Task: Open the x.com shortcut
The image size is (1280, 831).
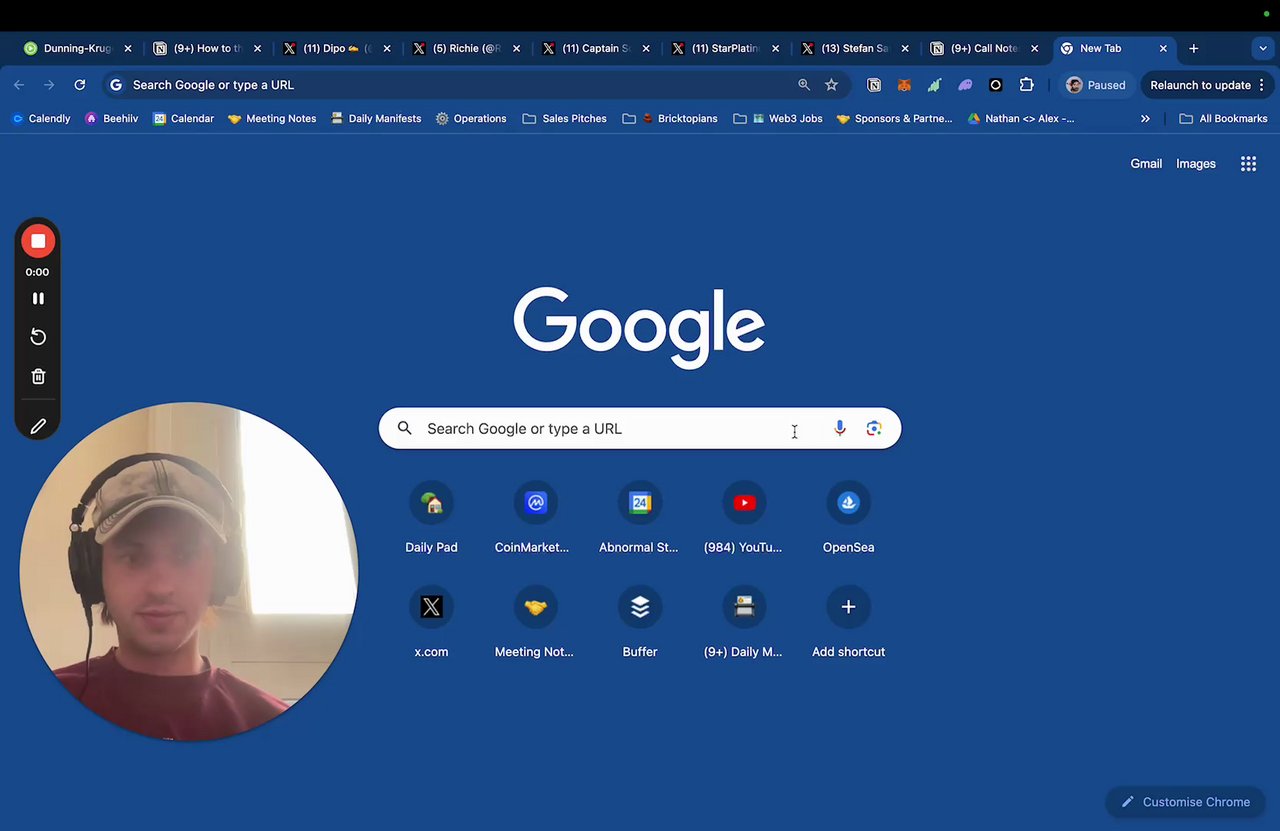Action: coord(431,623)
